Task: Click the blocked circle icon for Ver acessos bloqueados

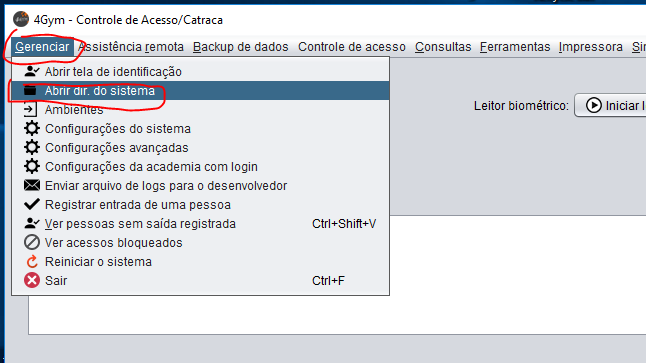Action: (32, 242)
